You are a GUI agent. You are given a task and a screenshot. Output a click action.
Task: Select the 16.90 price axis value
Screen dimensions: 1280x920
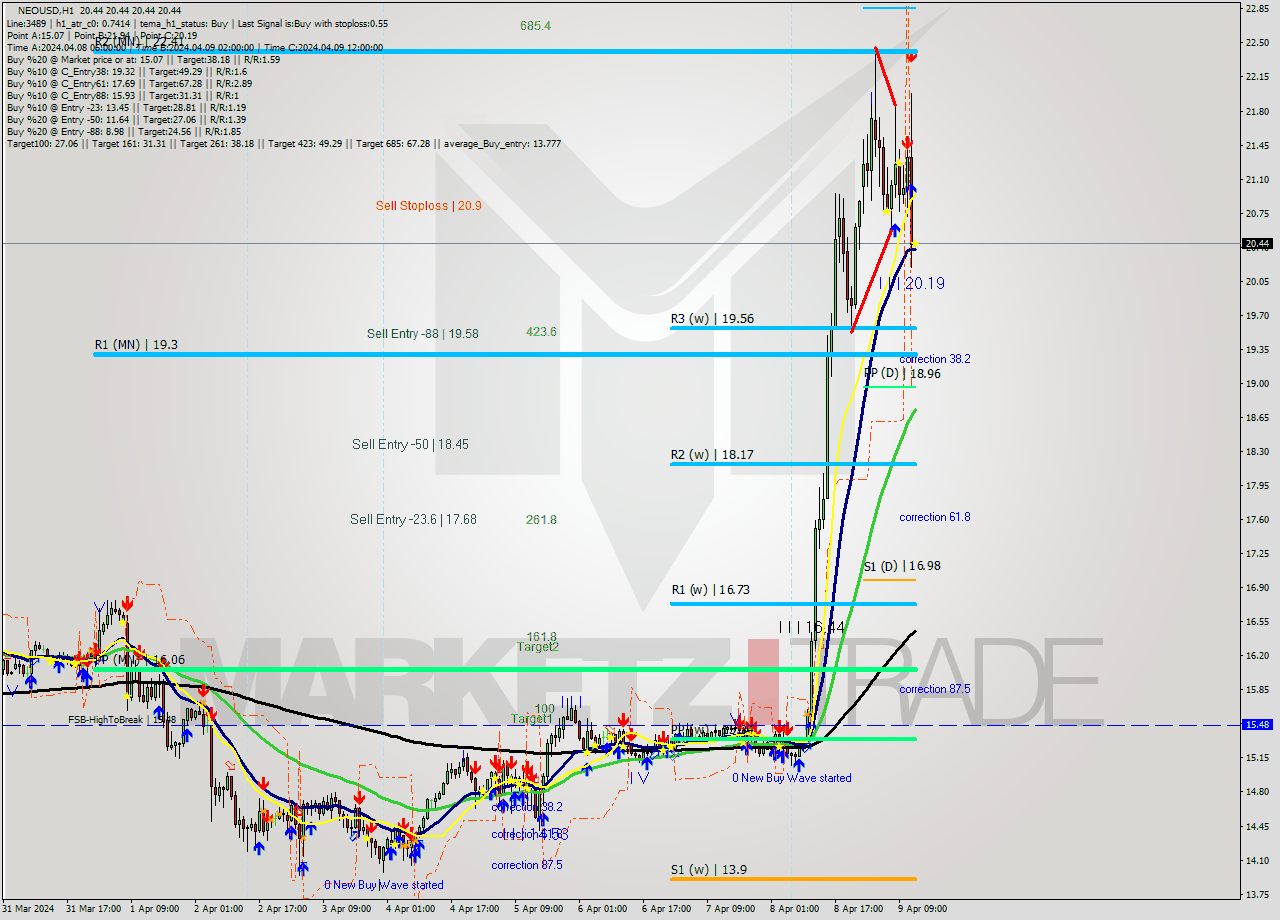pyautogui.click(x=1257, y=587)
